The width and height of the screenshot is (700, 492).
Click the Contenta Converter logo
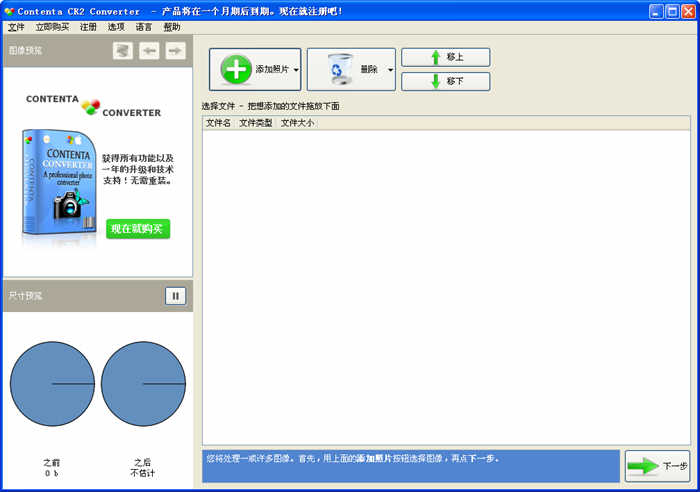[93, 106]
